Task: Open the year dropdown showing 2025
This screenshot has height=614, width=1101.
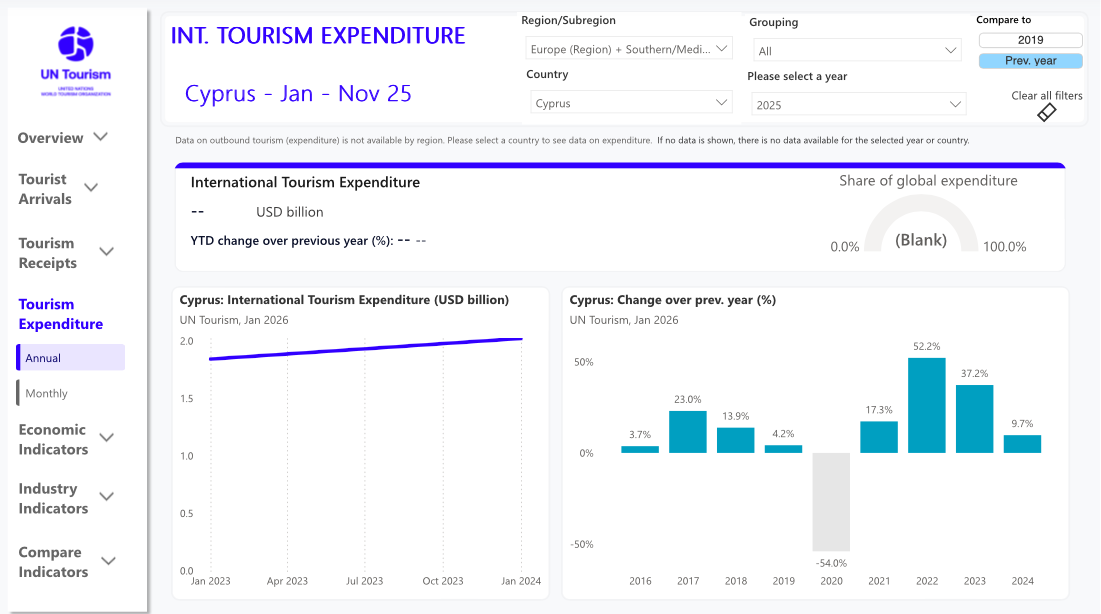Action: (x=857, y=105)
